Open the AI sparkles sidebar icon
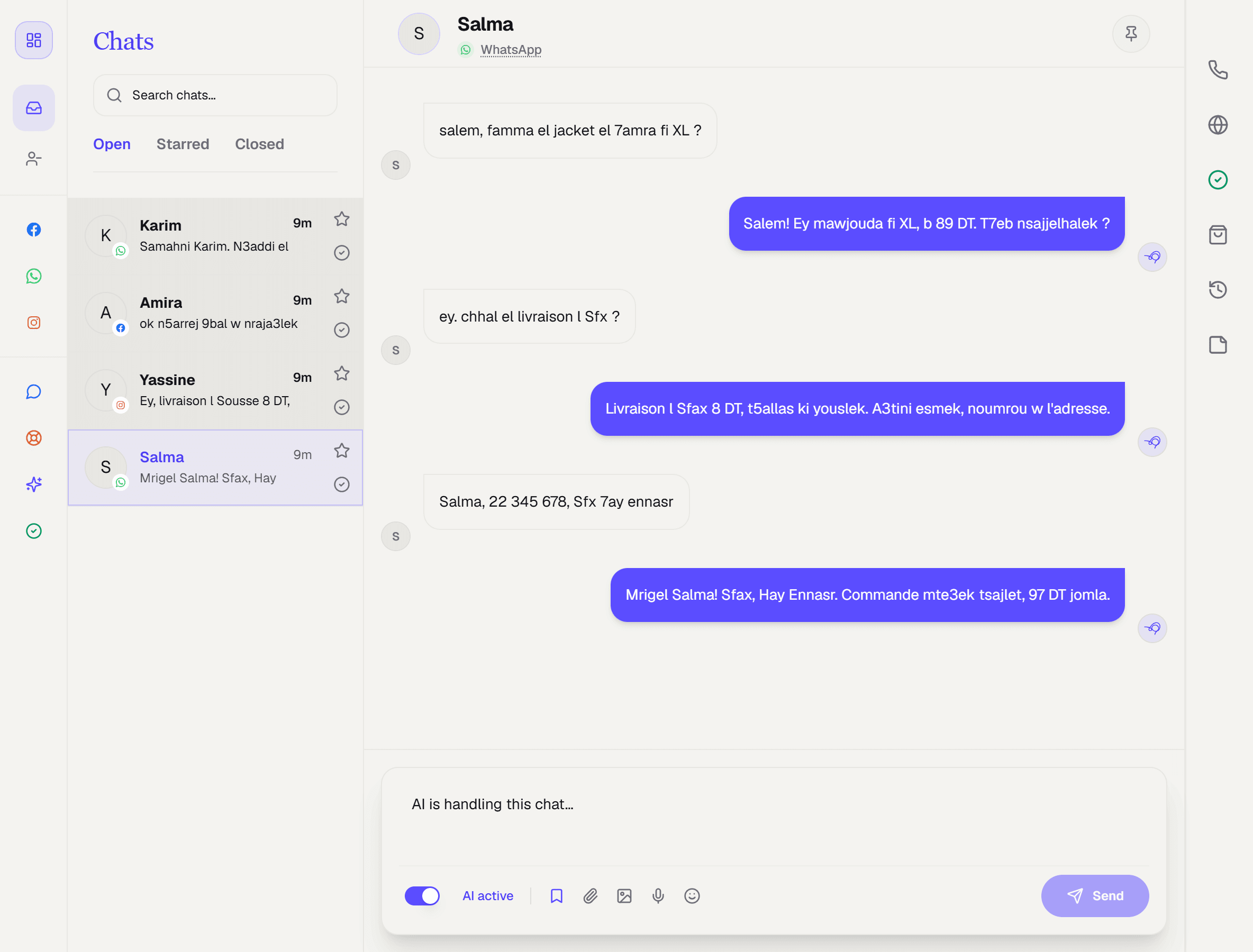1253x952 pixels. point(34,484)
